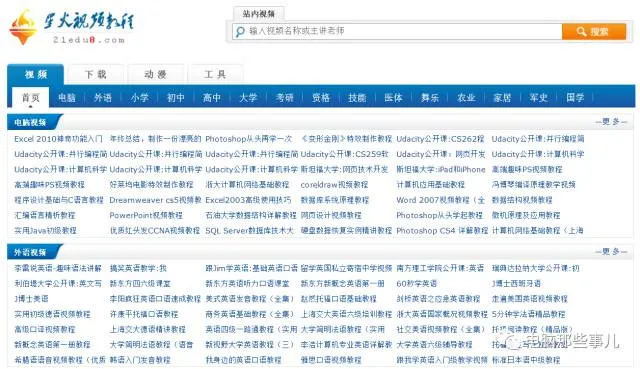Open 搞笑英语教学:我 link
Screen dimensions: 640x369
coord(138,268)
